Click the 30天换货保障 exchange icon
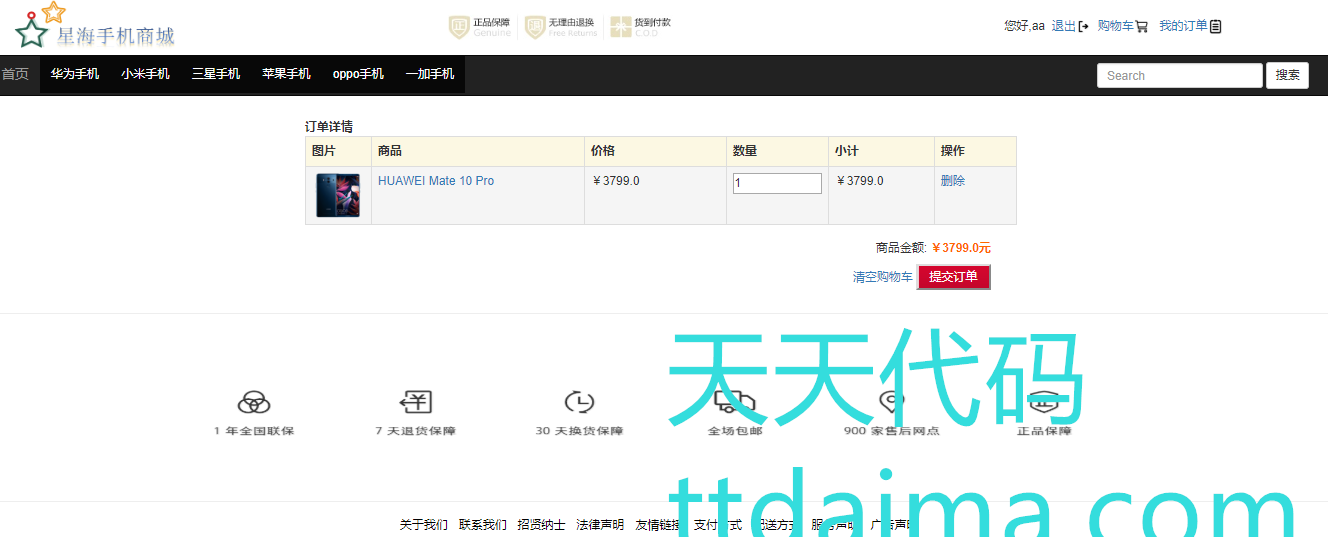1328x537 pixels. 579,402
